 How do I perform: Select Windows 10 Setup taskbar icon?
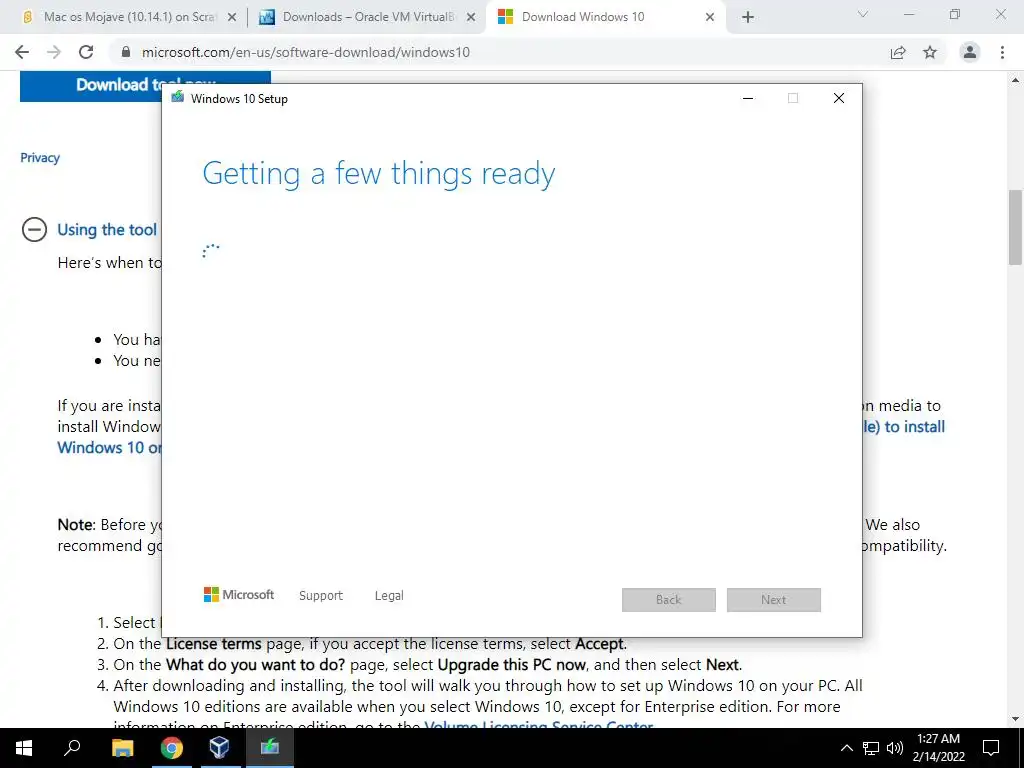click(270, 748)
